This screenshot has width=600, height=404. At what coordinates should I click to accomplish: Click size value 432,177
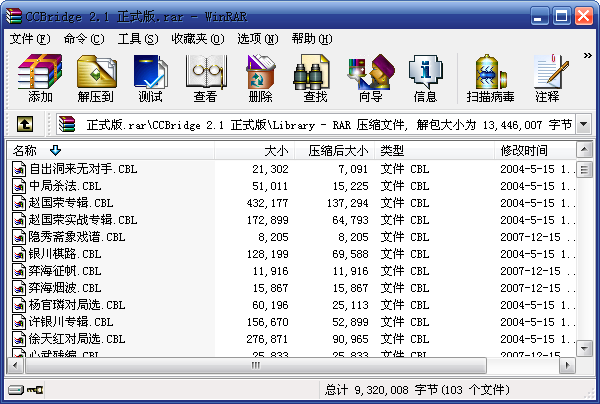[267, 203]
